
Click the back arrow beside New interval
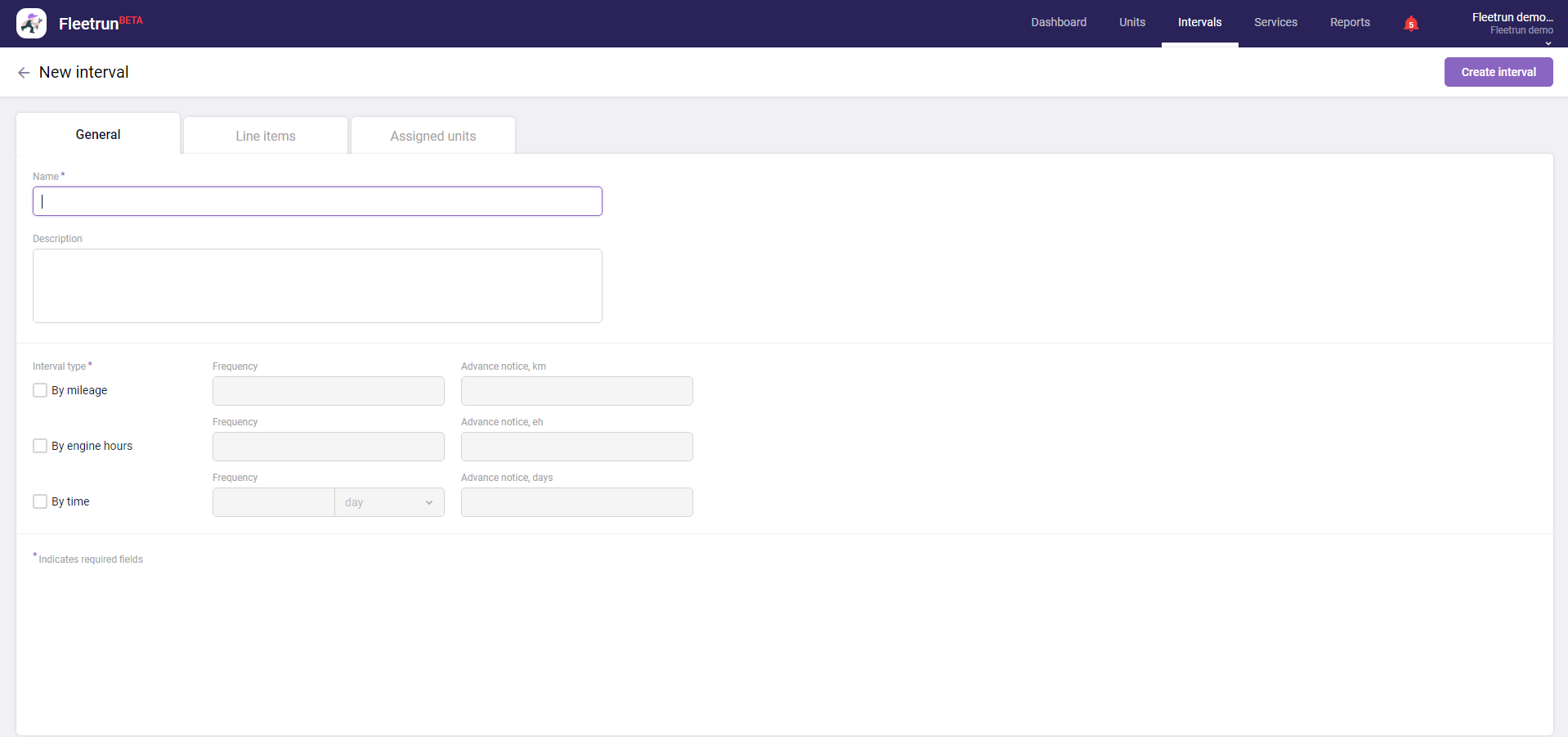(24, 73)
